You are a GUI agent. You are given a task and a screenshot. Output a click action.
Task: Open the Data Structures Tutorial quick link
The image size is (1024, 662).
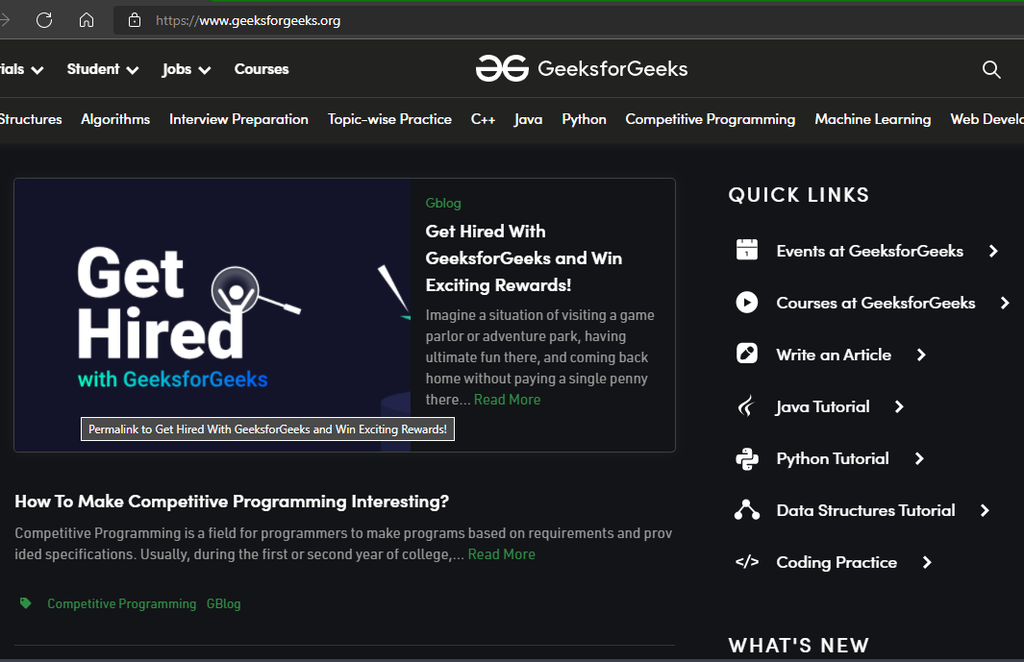pyautogui.click(x=865, y=511)
